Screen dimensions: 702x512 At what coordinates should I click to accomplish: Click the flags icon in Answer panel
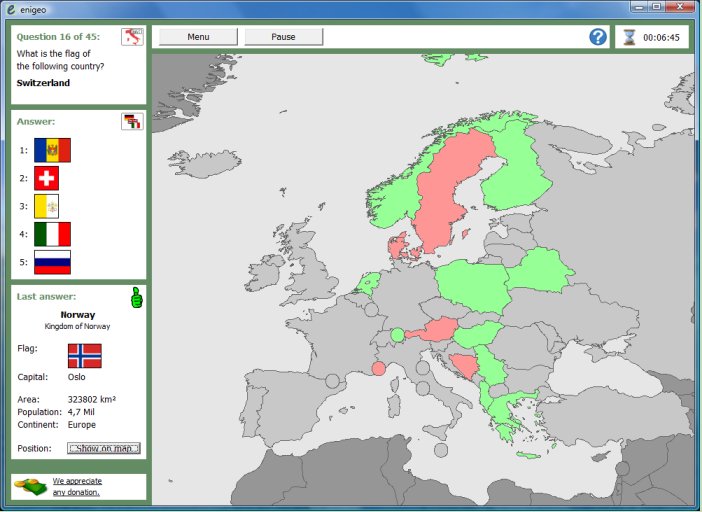tap(133, 121)
